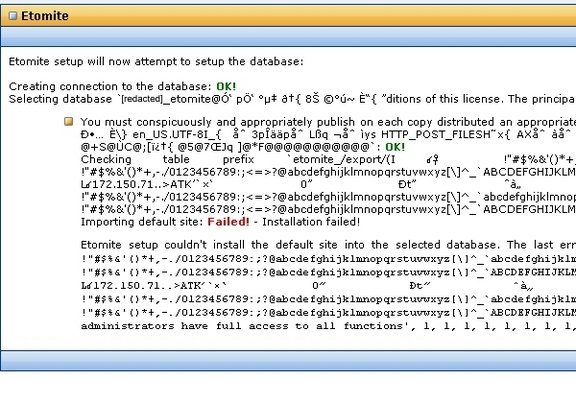Screen dimensions: 576x403
Task: Click 'Etomite setup will now attempt' line
Action: point(156,61)
